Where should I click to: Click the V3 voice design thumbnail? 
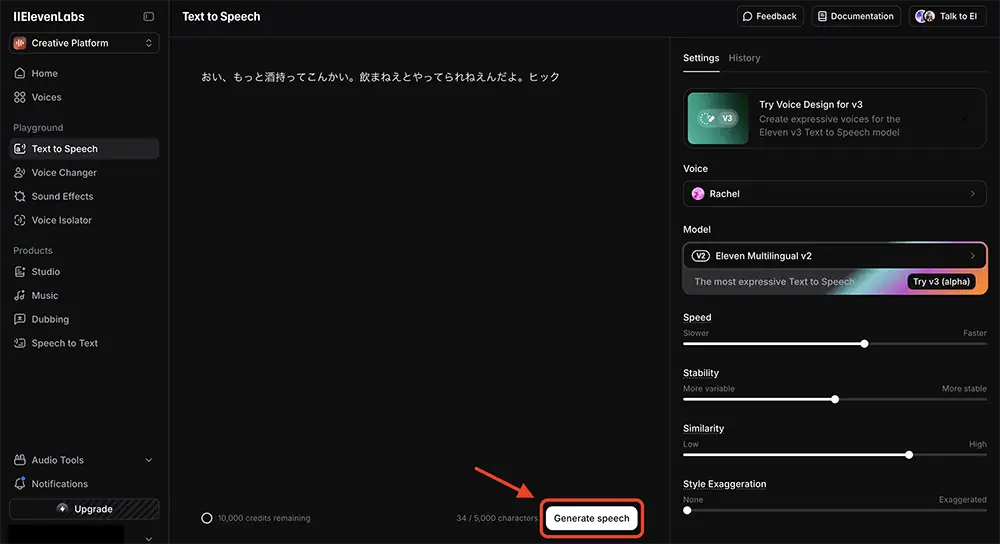coord(718,119)
